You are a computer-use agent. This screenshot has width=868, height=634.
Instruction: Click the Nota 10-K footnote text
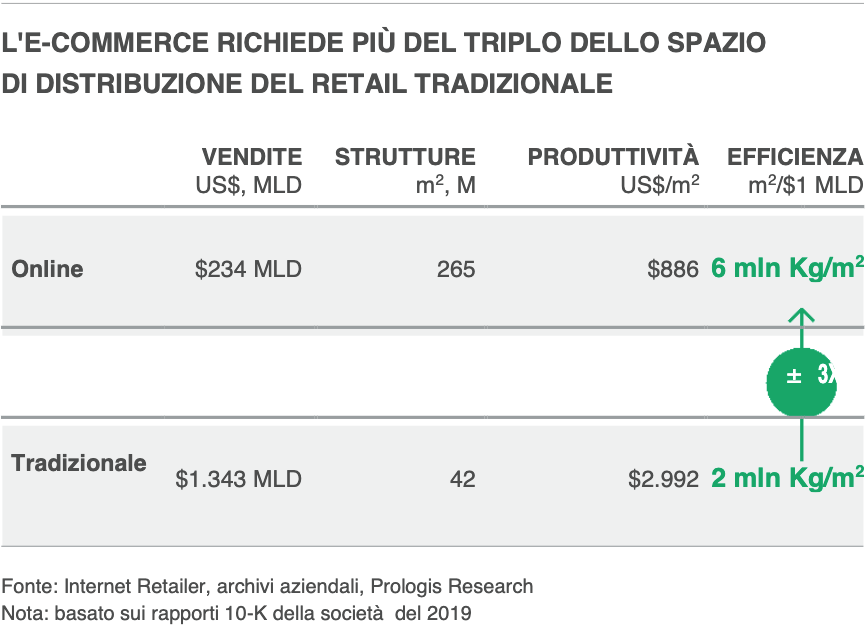236,611
